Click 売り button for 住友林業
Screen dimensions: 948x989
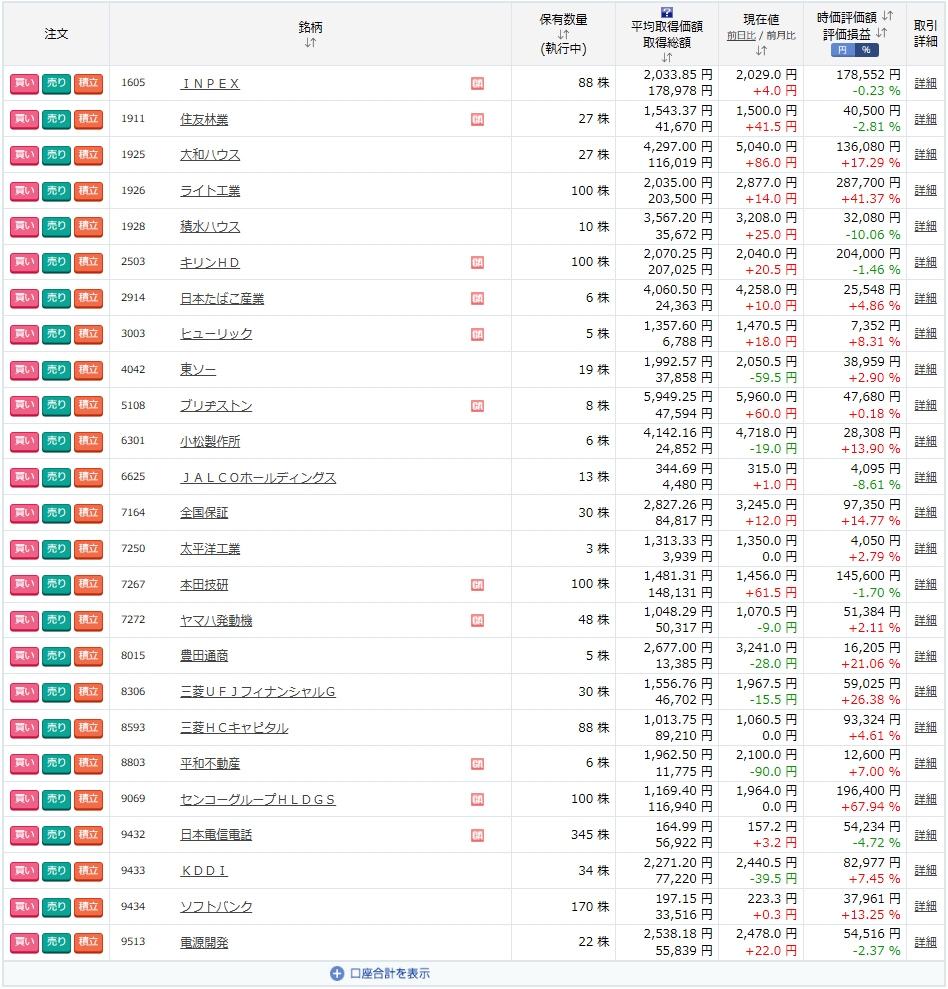coord(56,120)
